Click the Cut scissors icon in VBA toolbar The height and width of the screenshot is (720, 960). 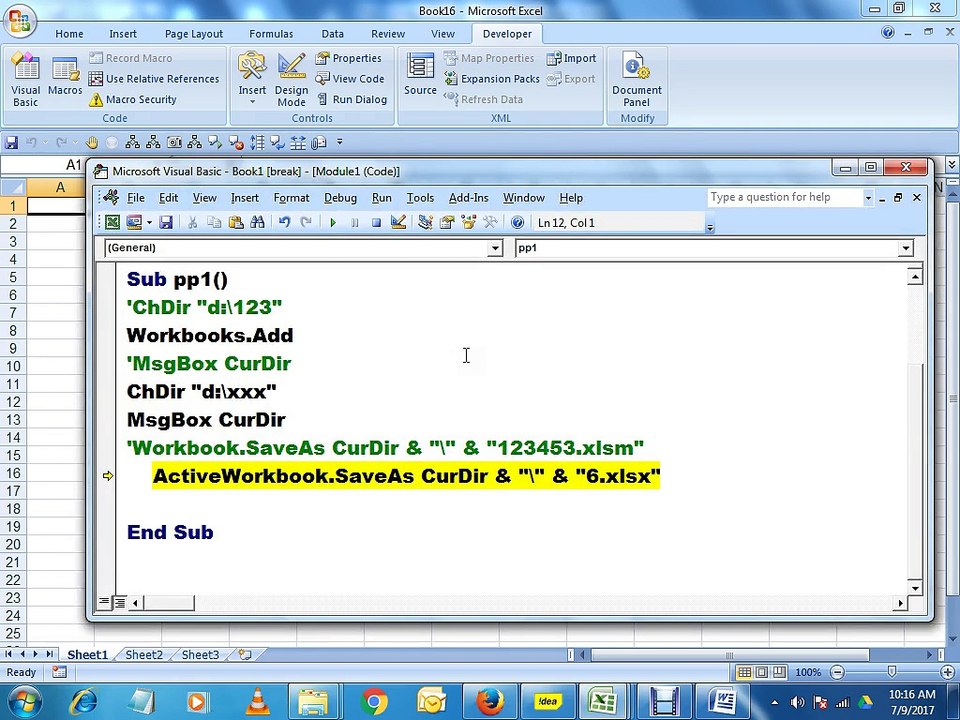(192, 222)
